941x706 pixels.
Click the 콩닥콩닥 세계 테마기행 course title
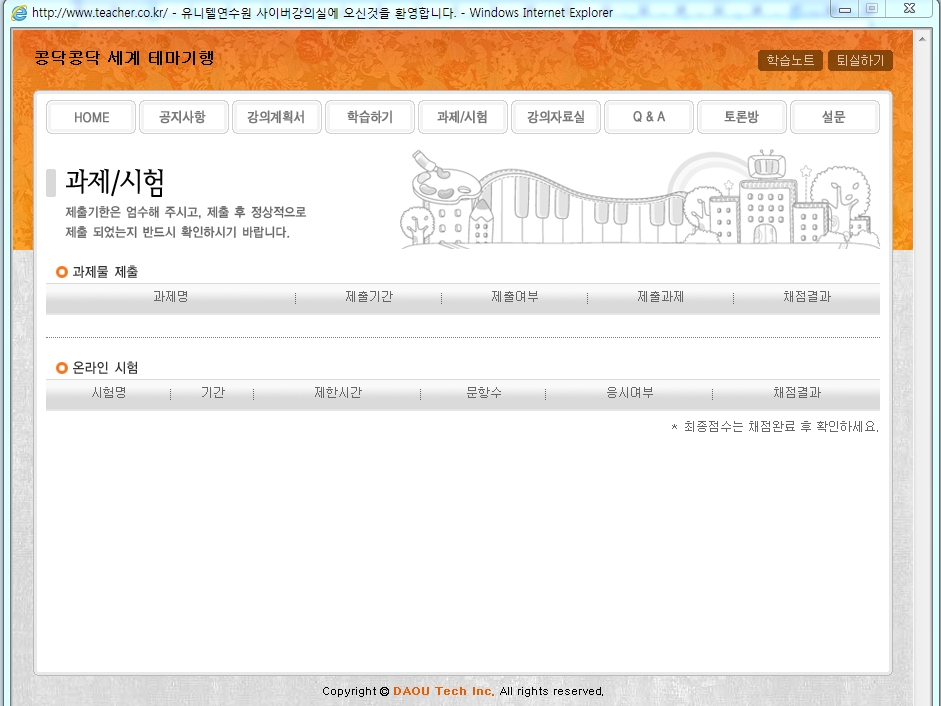coord(124,58)
